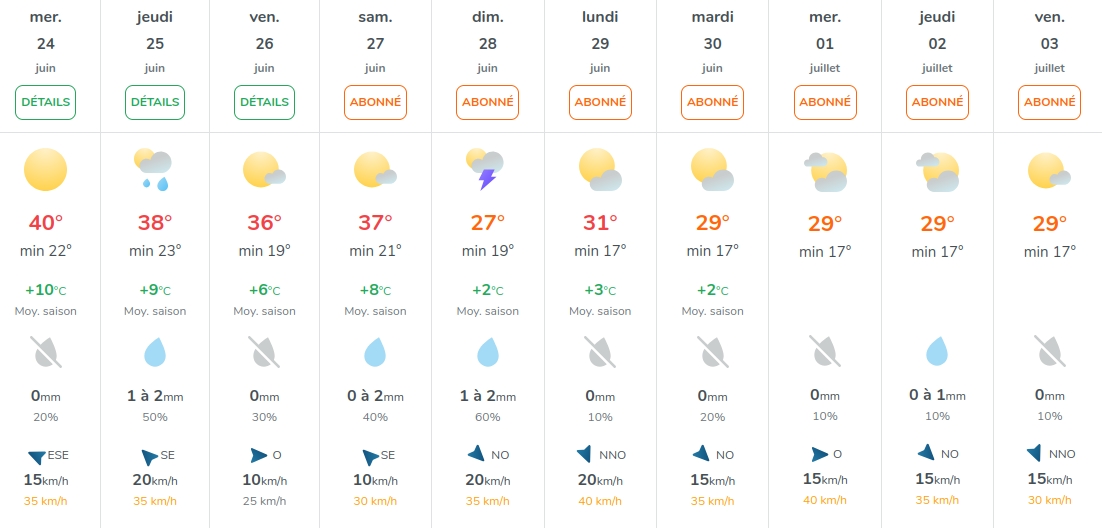
Task: Click the blue raindrop icon for jeudi 02 juillet
Action: point(937,350)
